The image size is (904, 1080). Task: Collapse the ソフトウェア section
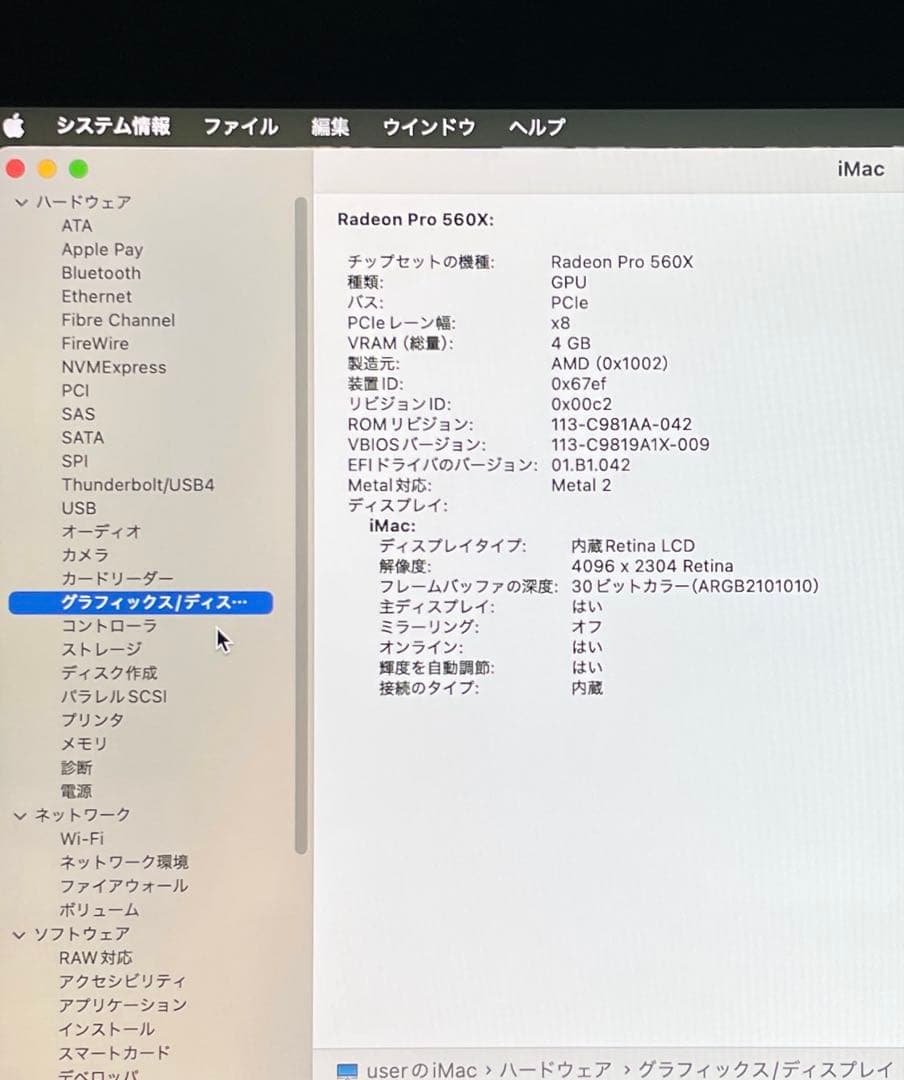[x=21, y=934]
